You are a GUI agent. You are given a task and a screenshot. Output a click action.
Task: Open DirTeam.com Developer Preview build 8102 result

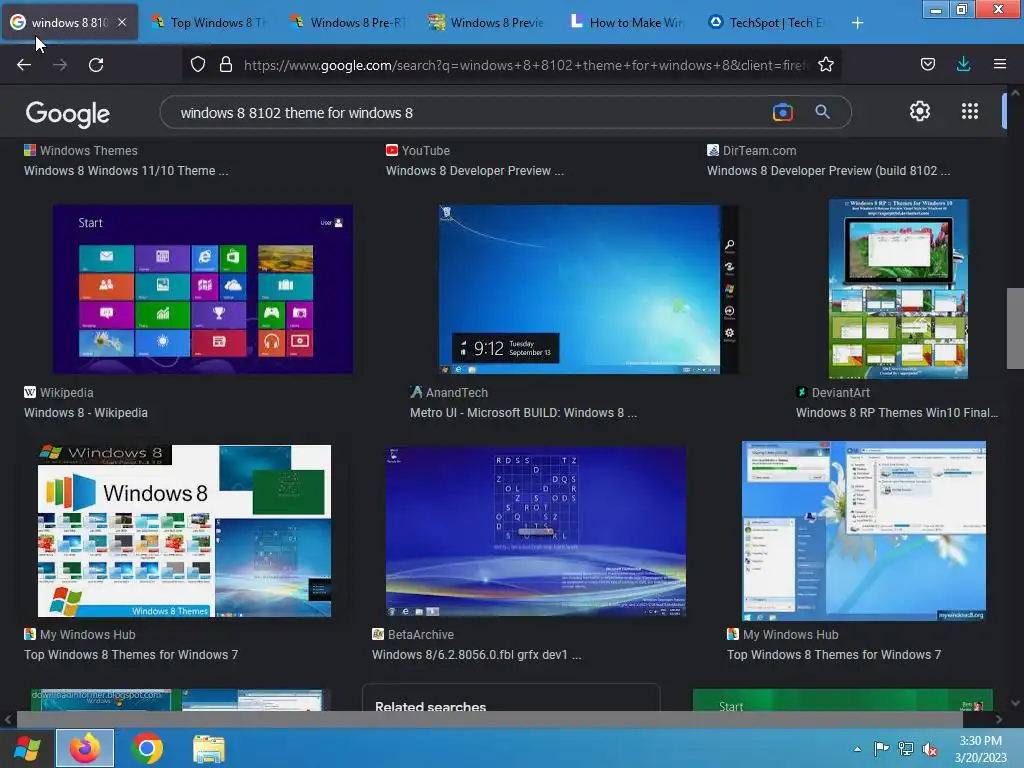[828, 170]
